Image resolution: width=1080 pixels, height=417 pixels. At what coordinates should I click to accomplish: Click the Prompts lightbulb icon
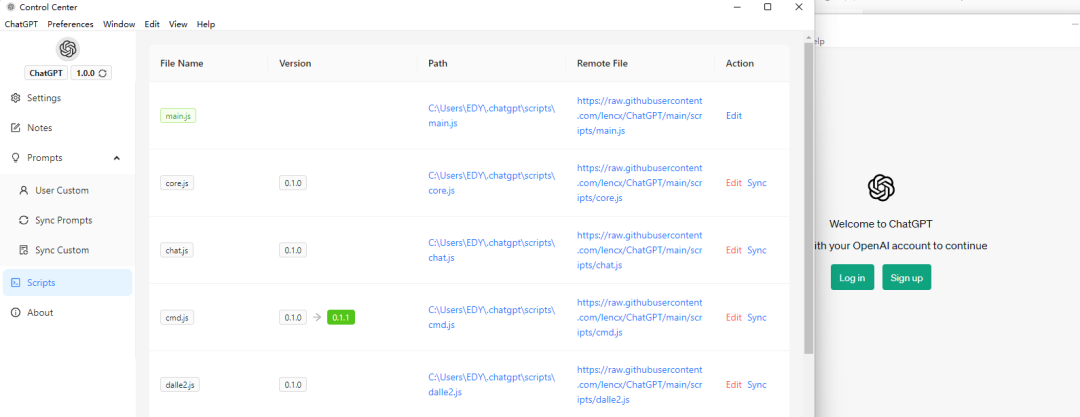(x=16, y=158)
